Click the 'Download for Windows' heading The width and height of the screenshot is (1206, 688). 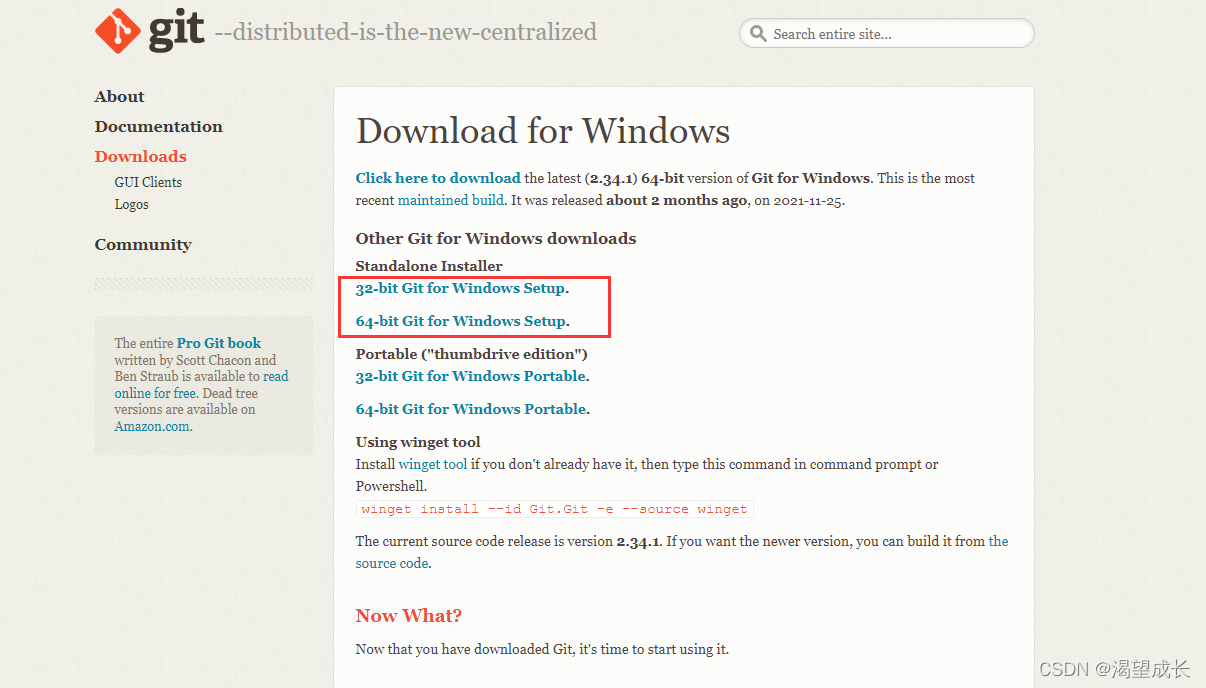click(x=543, y=131)
